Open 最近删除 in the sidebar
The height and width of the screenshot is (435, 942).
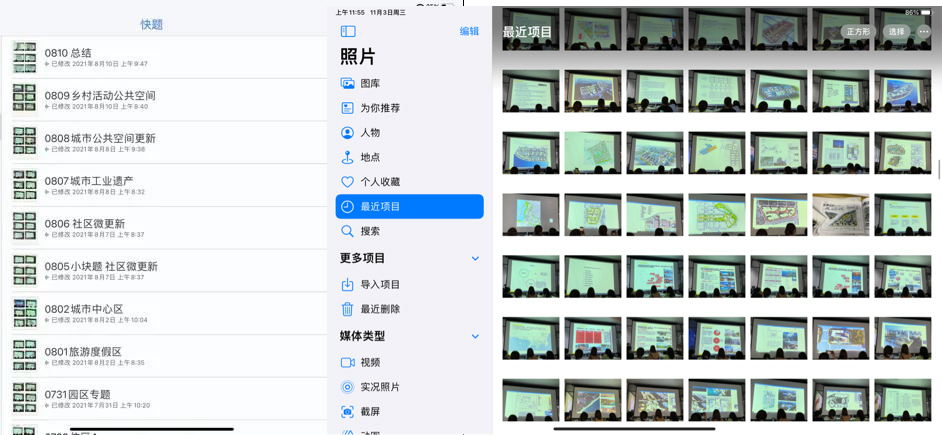click(x=410, y=309)
